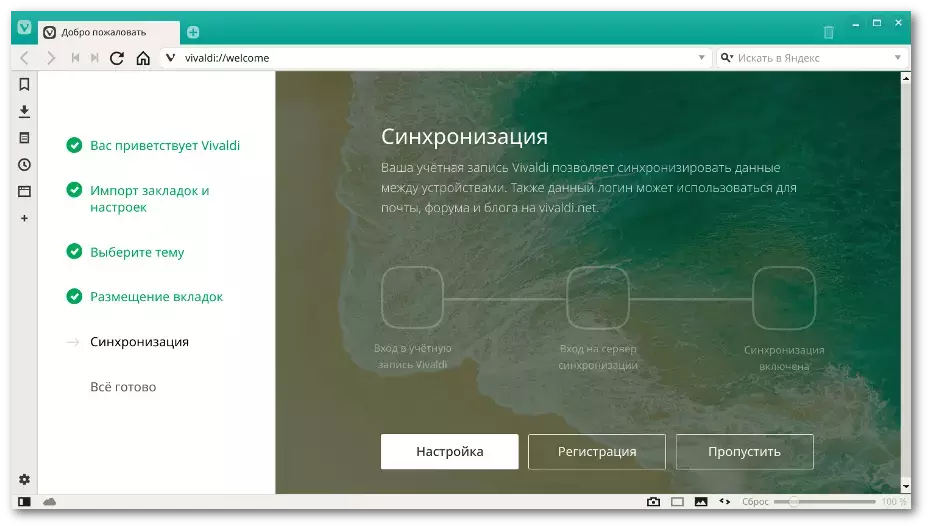The height and width of the screenshot is (528, 930).
Task: Click the Искать в Яндекс search field
Action: (x=813, y=58)
